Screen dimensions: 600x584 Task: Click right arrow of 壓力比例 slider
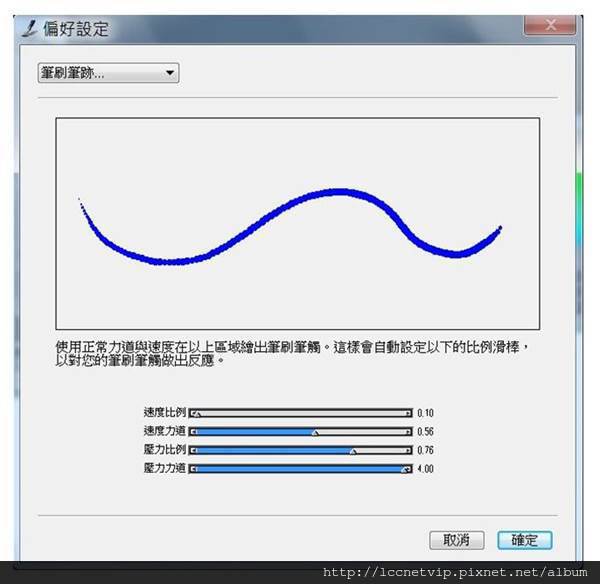click(409, 450)
